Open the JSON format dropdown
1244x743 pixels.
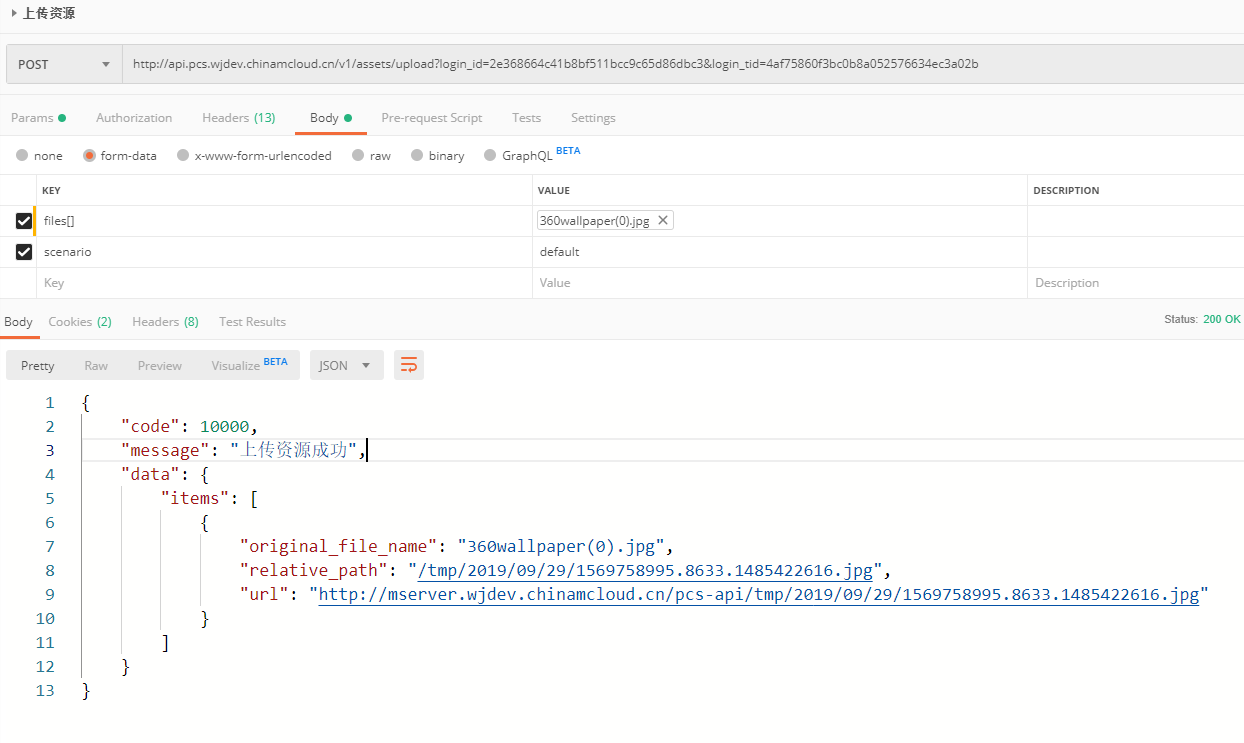(x=346, y=365)
